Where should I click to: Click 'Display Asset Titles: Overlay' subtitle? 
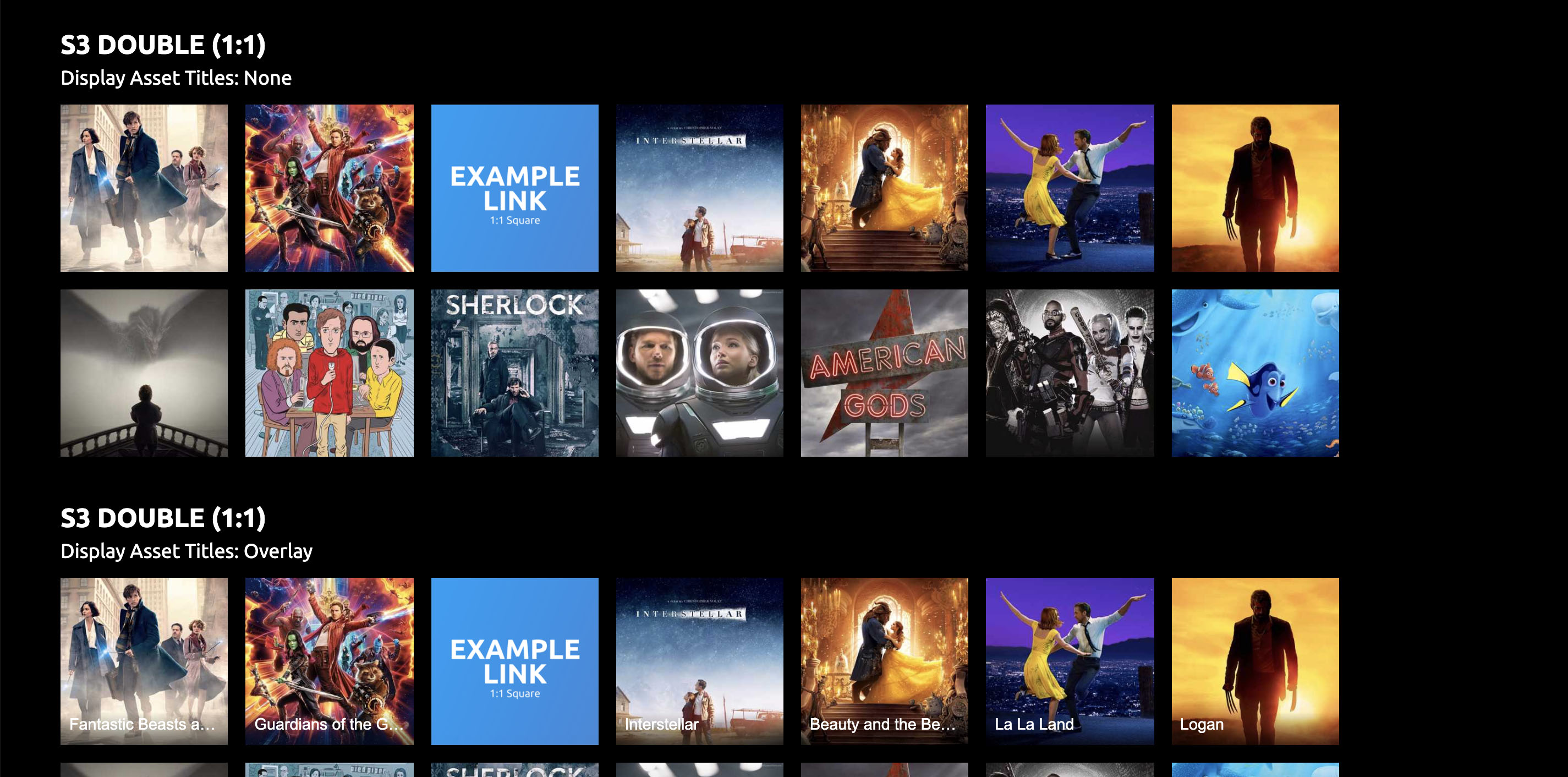point(187,551)
